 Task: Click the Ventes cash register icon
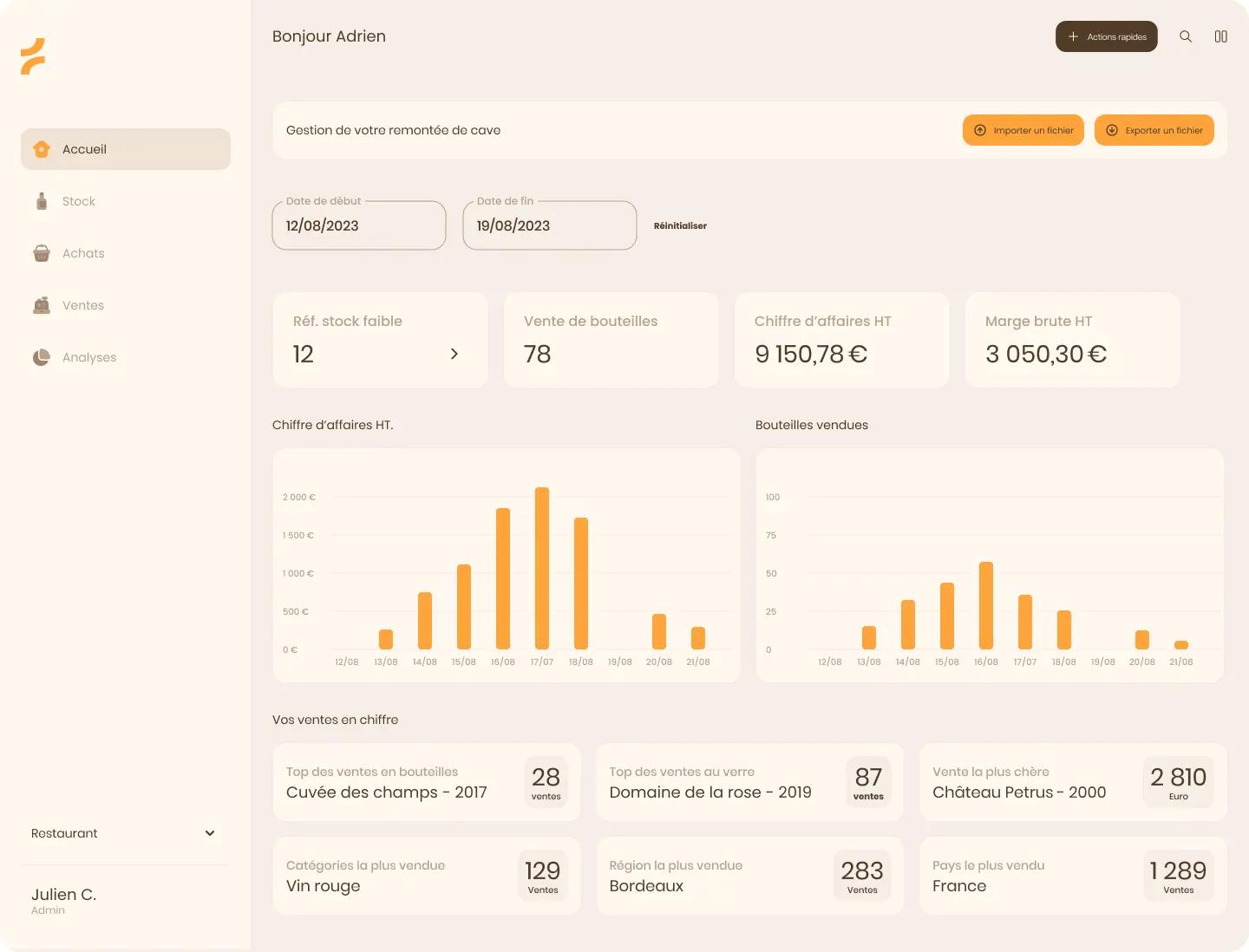coord(42,305)
